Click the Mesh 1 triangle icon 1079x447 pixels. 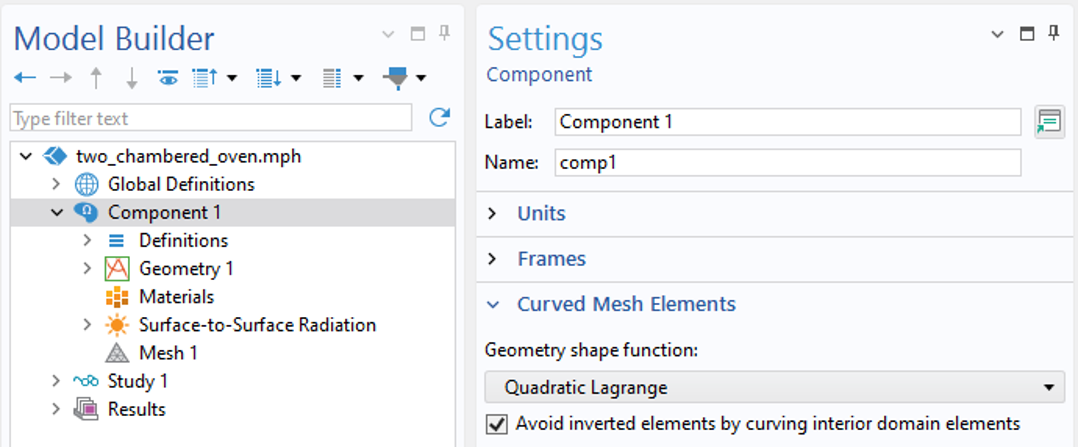tap(117, 353)
